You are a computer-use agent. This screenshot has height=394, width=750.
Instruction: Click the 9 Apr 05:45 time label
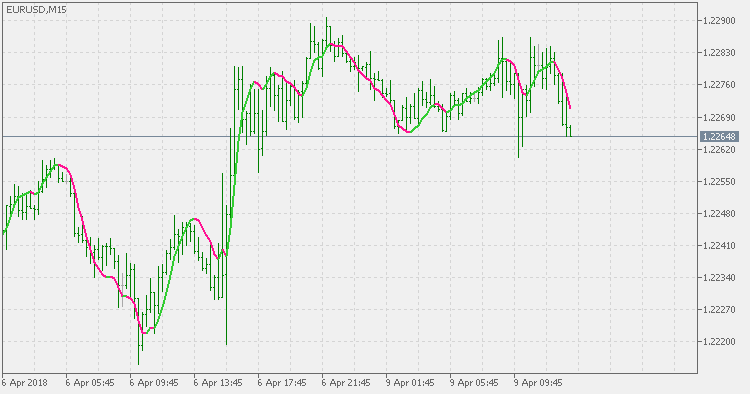point(474,383)
